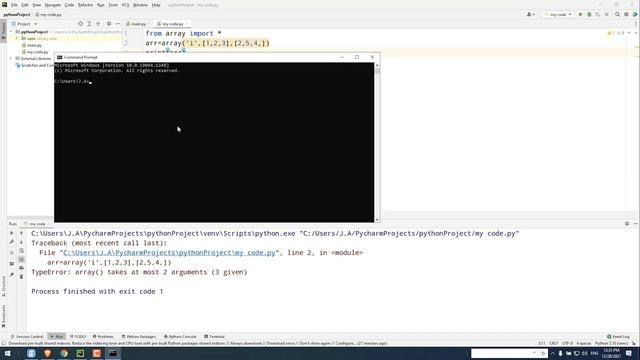
Task: Click JetBrains Toolbox icon at toolbar end
Action: click(x=635, y=14)
